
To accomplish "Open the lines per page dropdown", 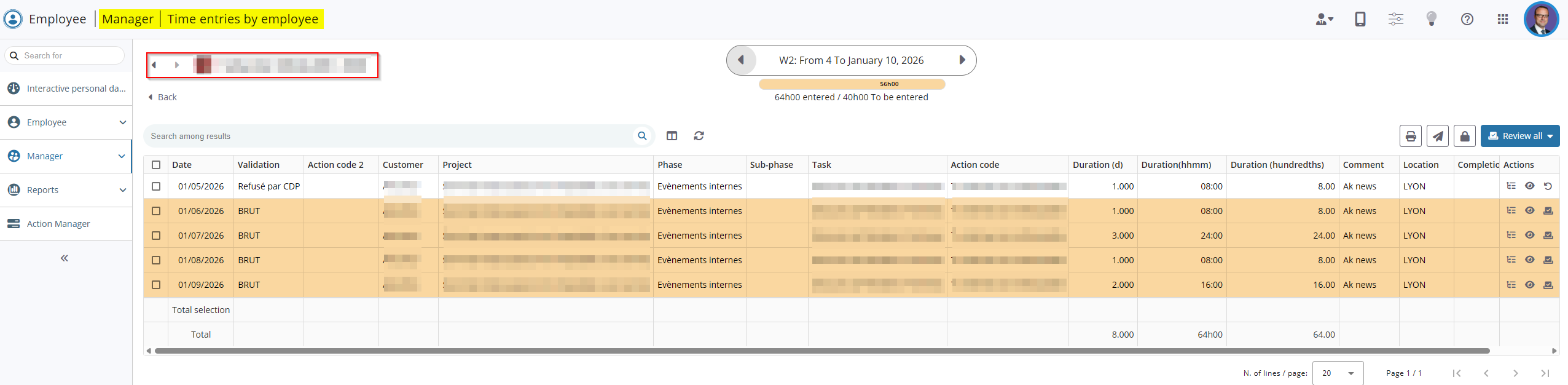I will (1338, 373).
